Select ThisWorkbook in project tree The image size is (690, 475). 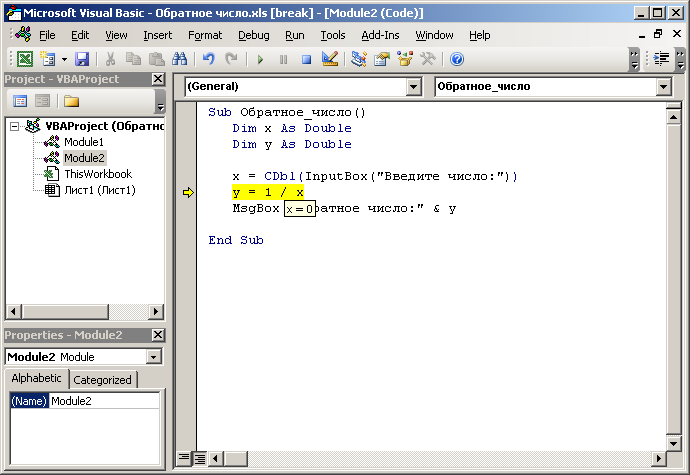[98, 174]
